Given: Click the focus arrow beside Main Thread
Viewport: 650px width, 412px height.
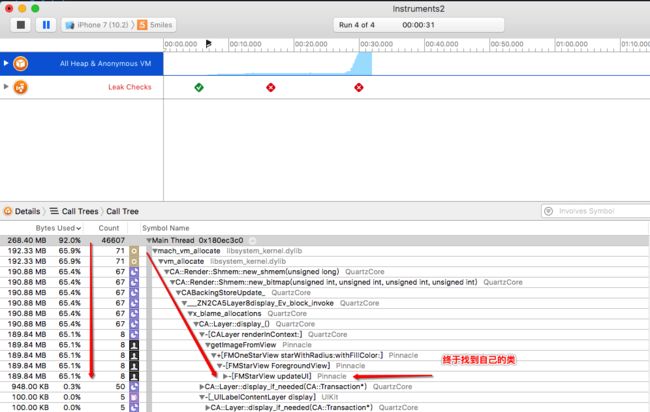Looking at the screenshot, I should pyautogui.click(x=252, y=240).
